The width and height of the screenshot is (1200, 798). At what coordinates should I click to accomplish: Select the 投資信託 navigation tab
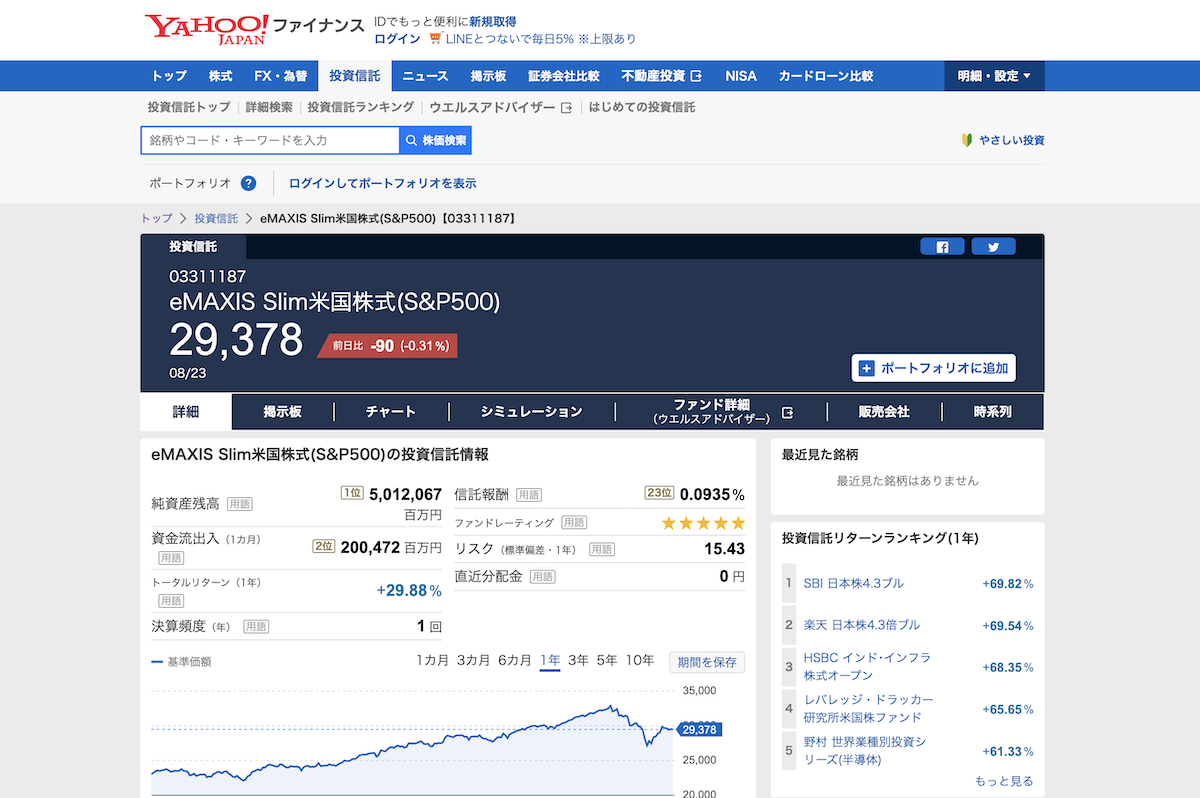click(355, 76)
